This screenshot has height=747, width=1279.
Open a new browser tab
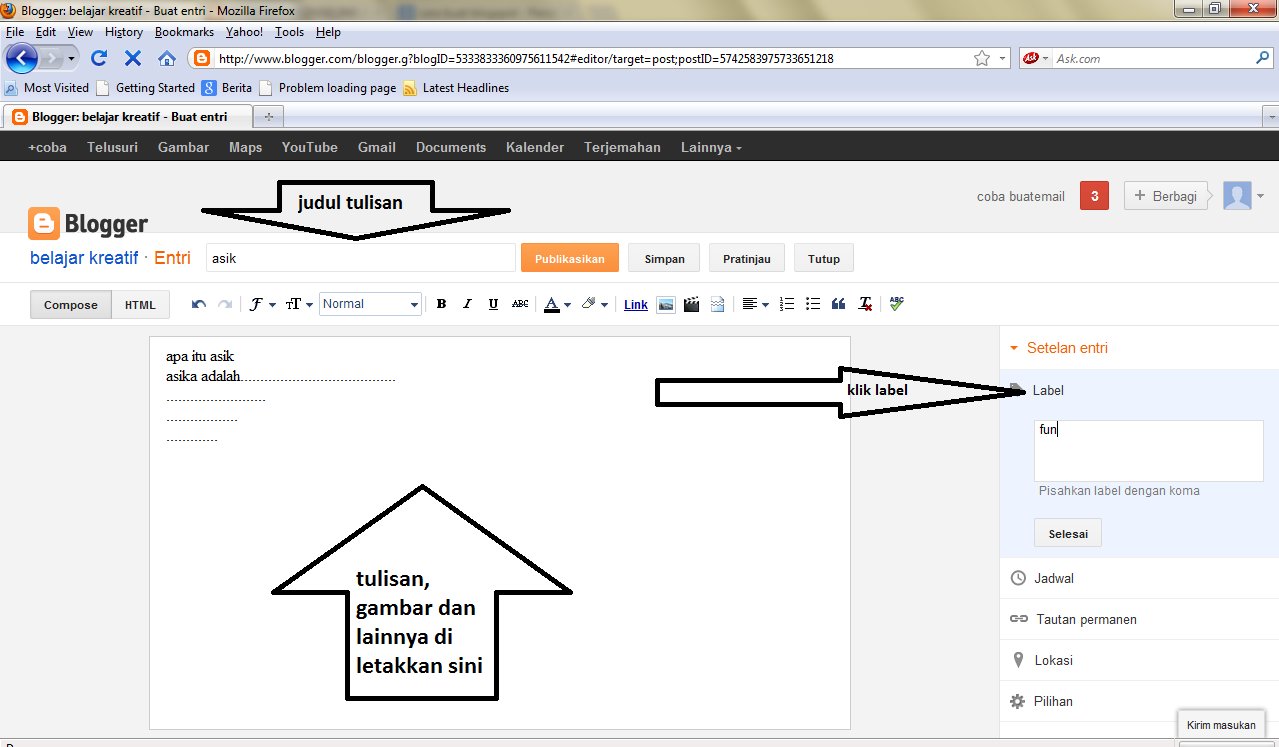tap(268, 117)
